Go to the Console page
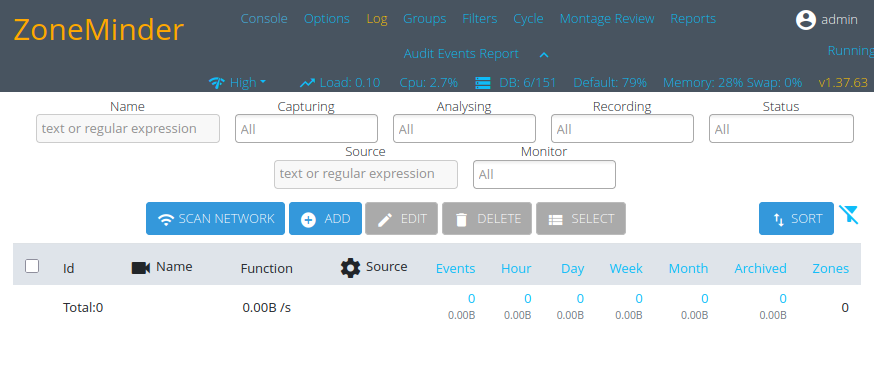 (x=264, y=18)
